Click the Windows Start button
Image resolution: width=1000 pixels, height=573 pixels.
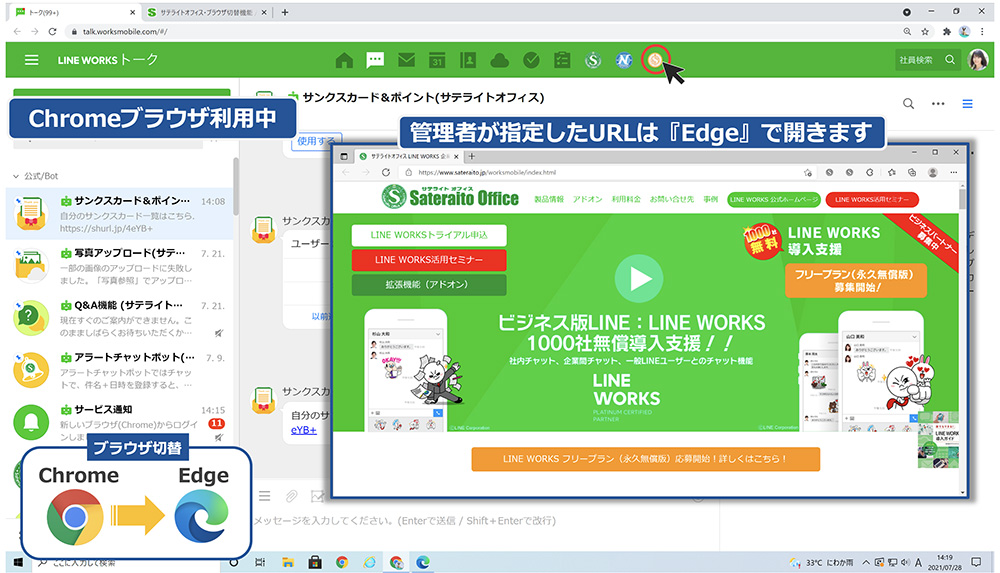tap(17, 562)
